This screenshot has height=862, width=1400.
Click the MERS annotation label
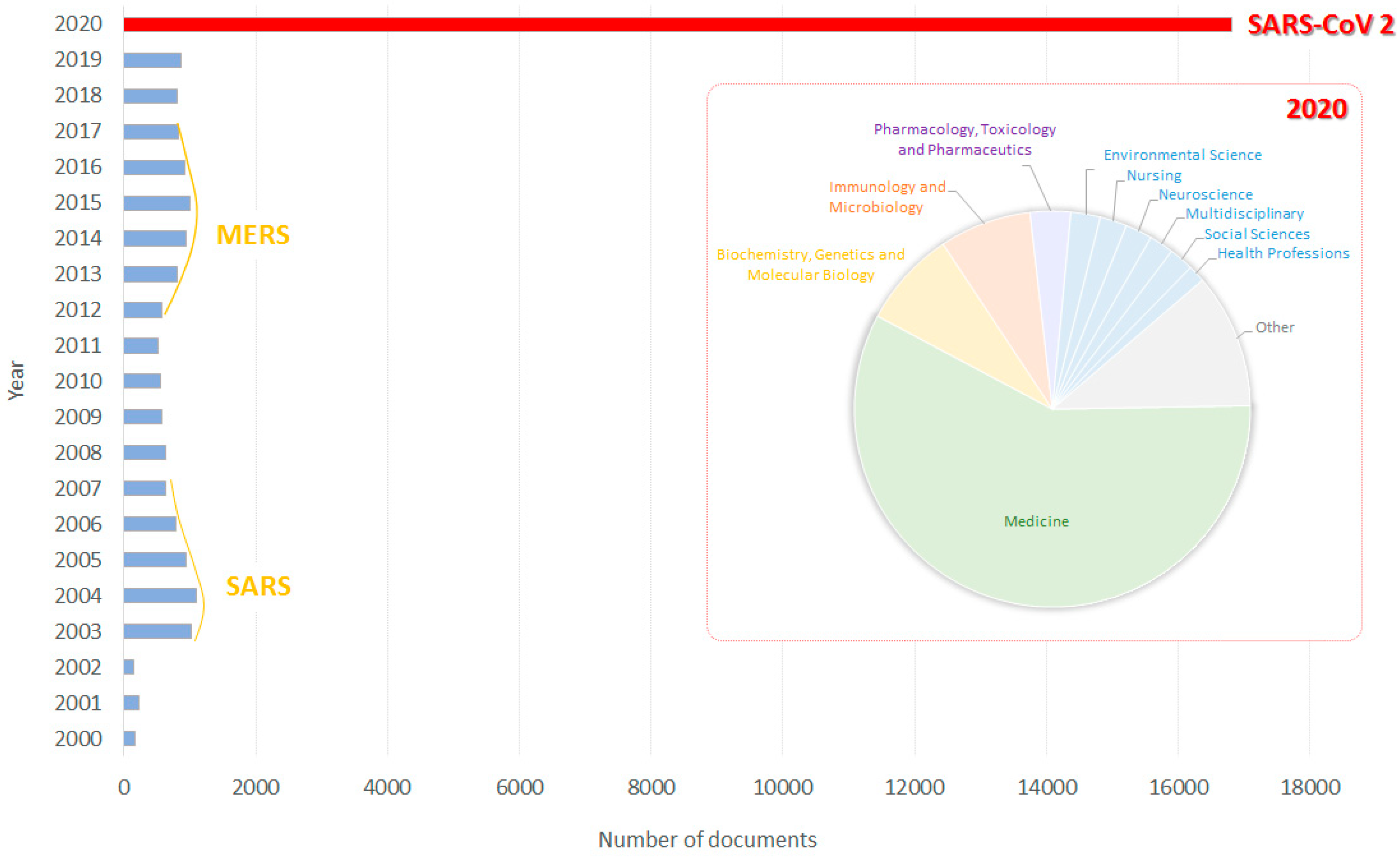253,235
